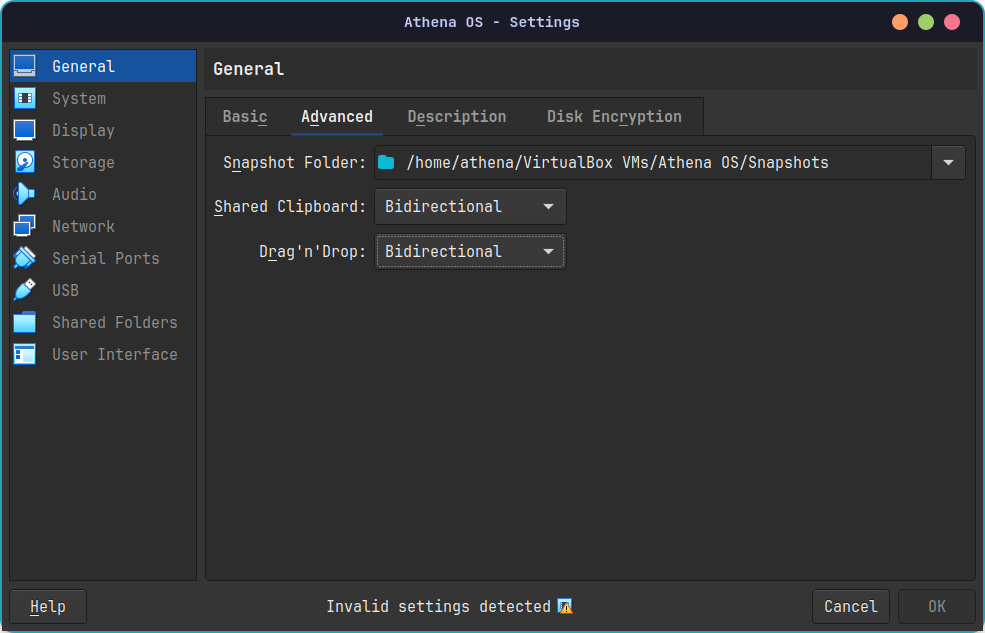Screen dimensions: 985x633
Task: Select the General settings icon
Action: 24,66
